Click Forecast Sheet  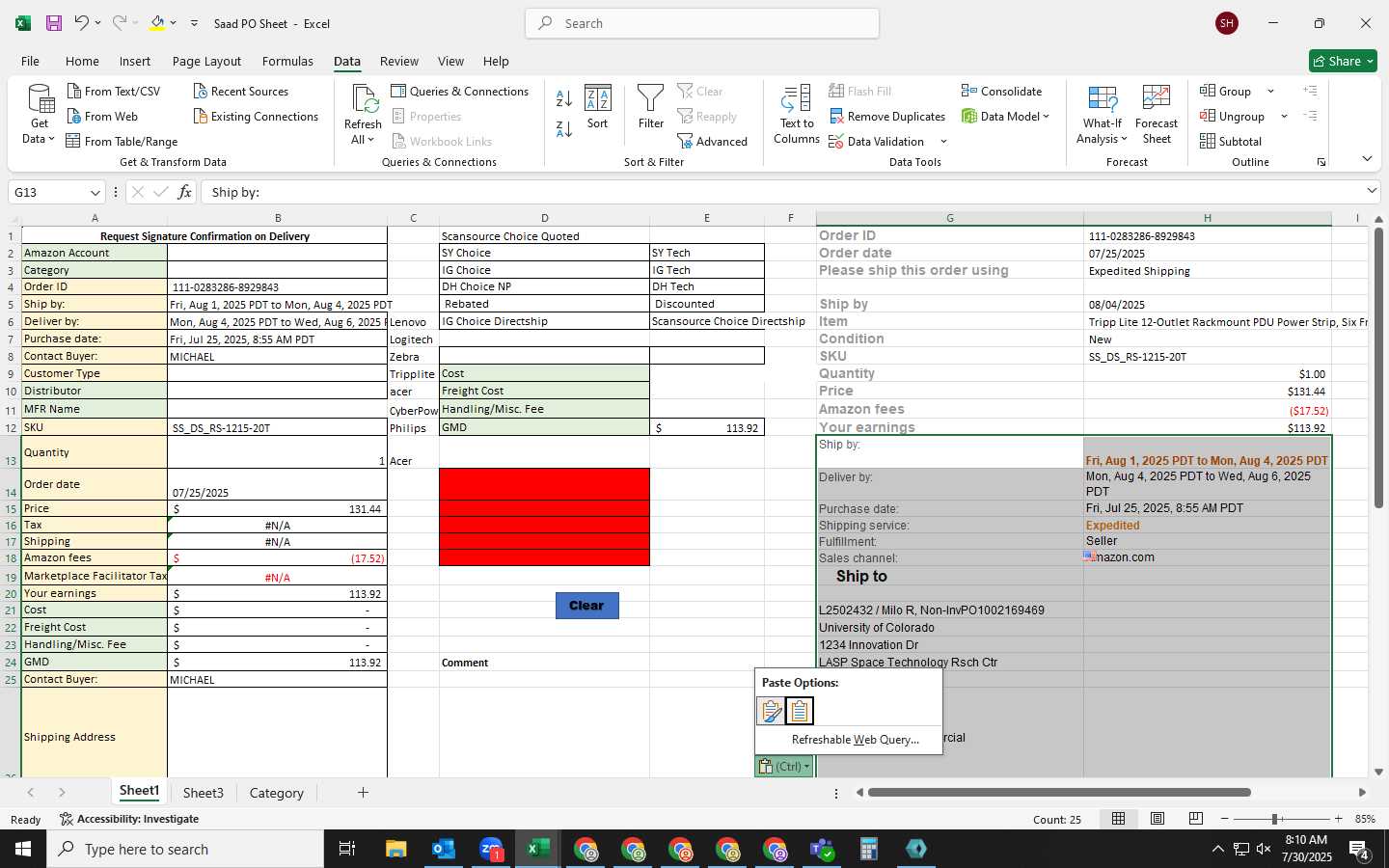click(x=1157, y=115)
